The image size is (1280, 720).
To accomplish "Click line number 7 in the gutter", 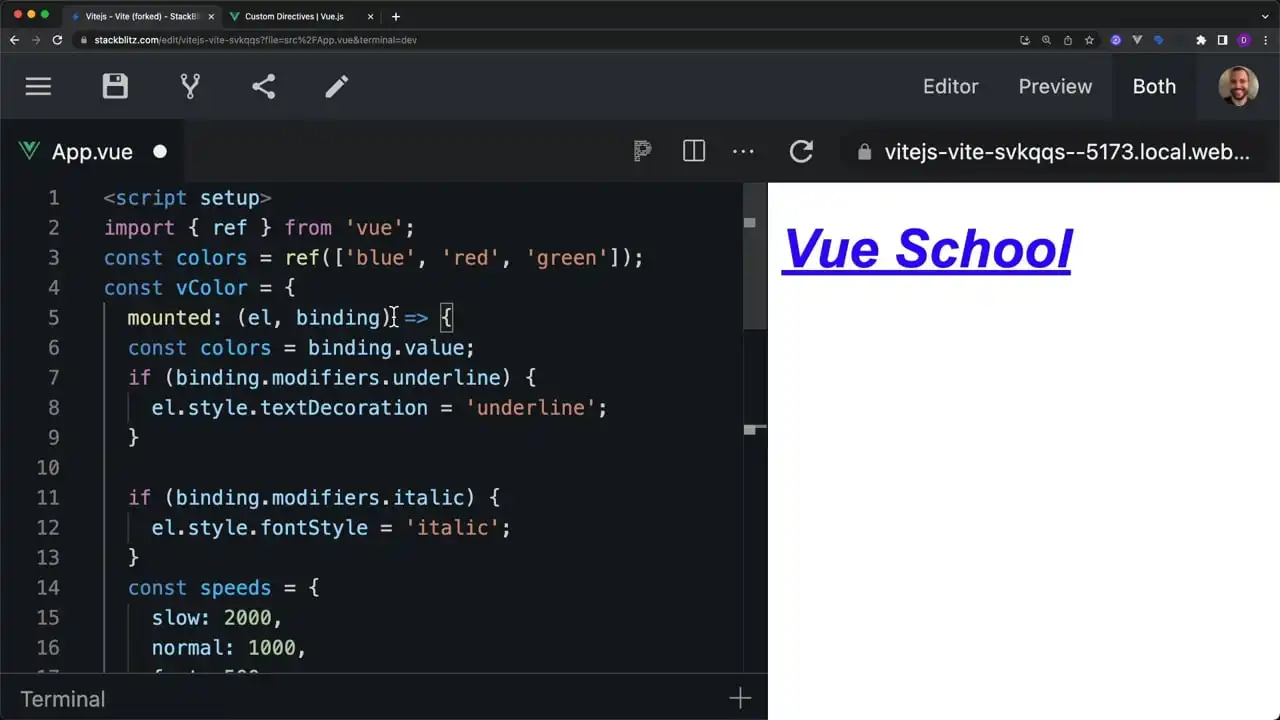I will [x=53, y=377].
